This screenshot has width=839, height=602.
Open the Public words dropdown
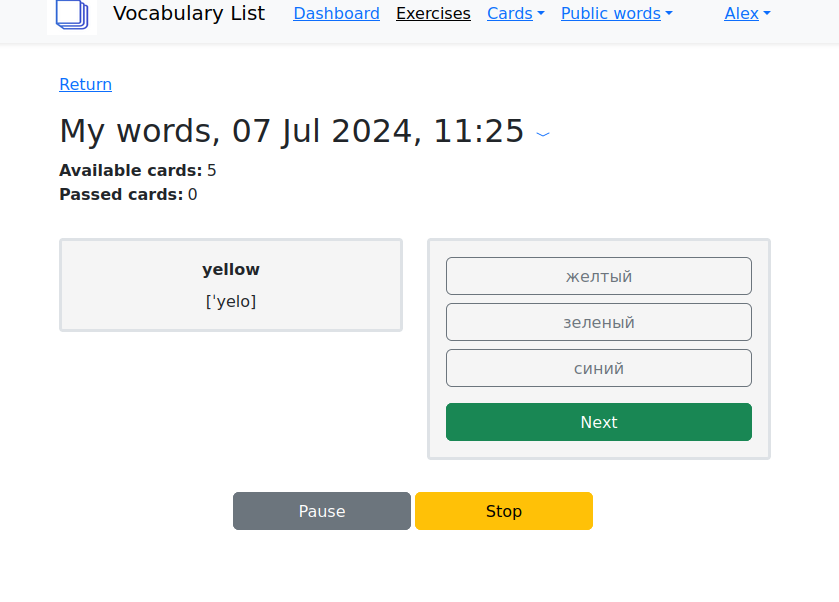pyautogui.click(x=616, y=14)
